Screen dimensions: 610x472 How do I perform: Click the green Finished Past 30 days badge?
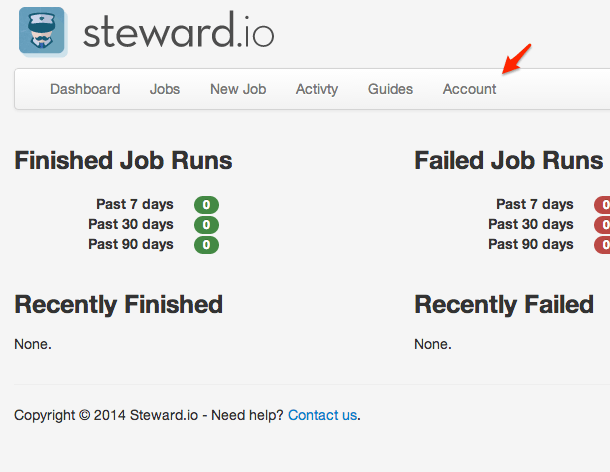tap(206, 225)
